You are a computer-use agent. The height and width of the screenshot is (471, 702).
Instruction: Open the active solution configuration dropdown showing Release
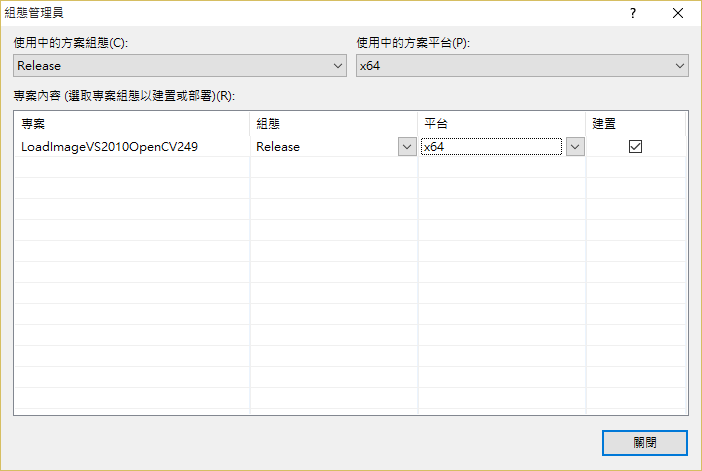tap(180, 66)
